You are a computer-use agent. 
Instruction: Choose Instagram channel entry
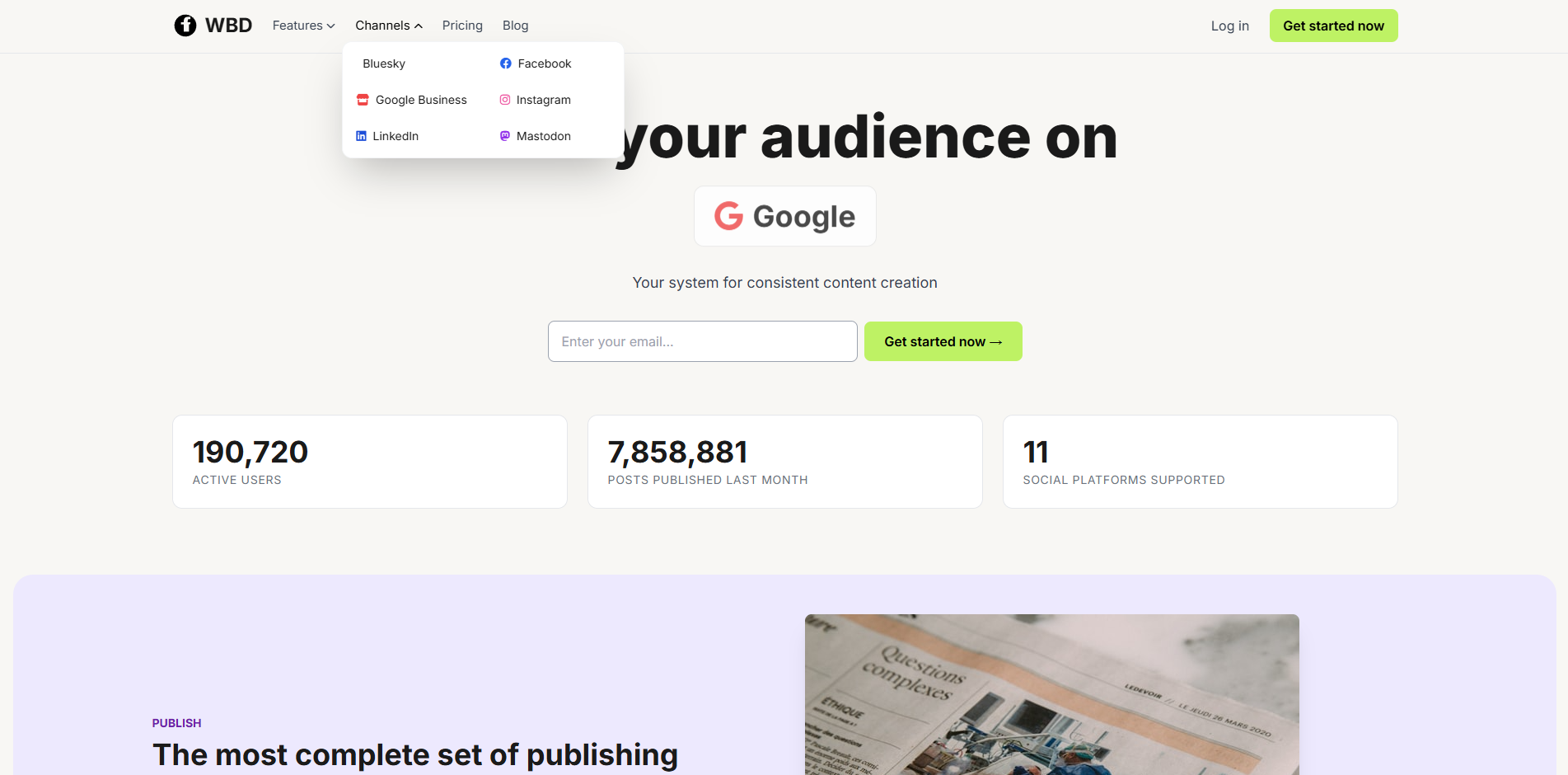point(536,100)
